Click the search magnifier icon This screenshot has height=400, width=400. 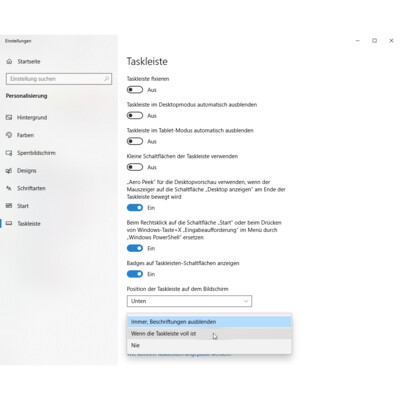click(106, 79)
